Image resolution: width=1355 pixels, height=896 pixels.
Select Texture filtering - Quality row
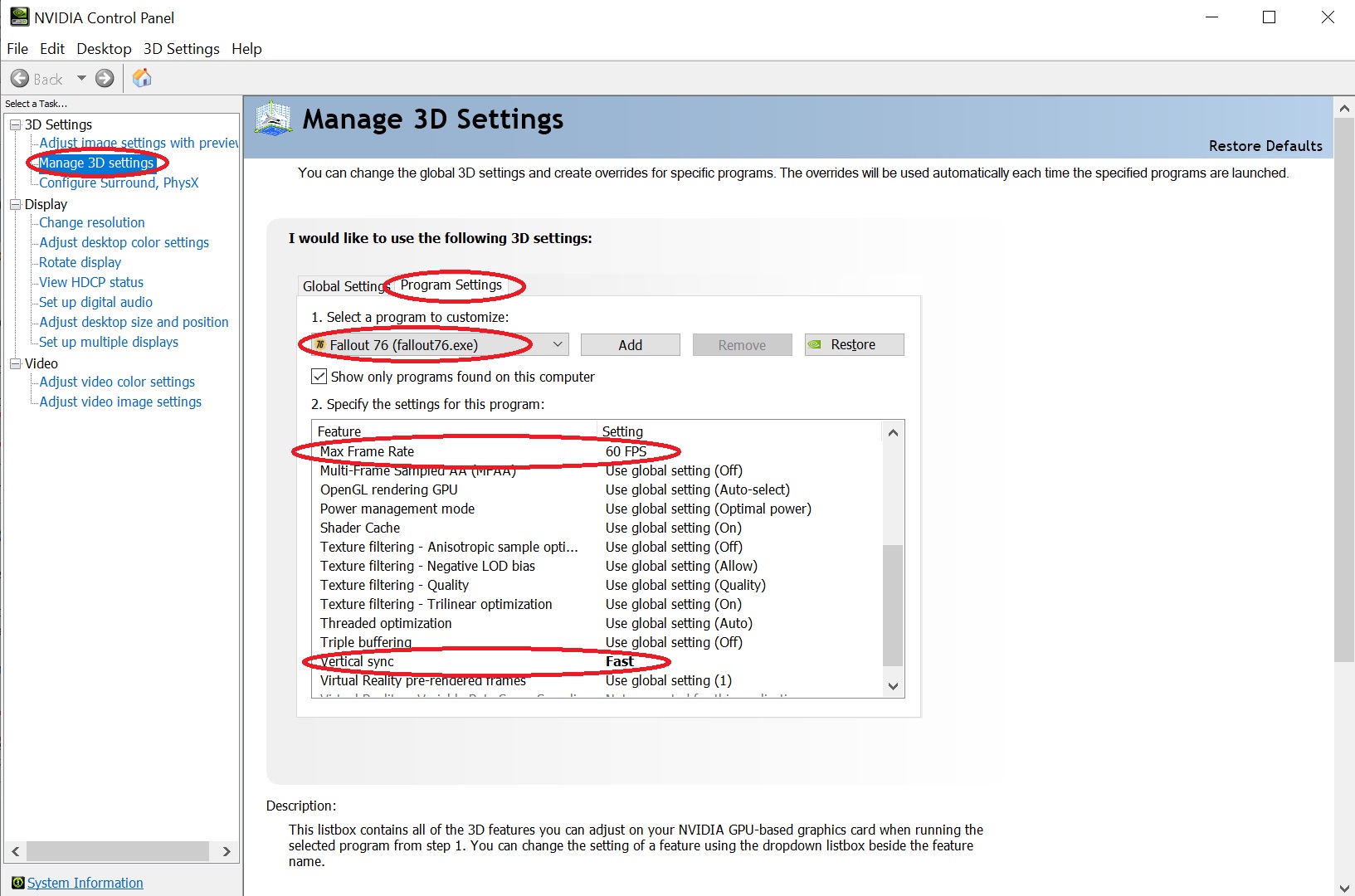tap(597, 585)
